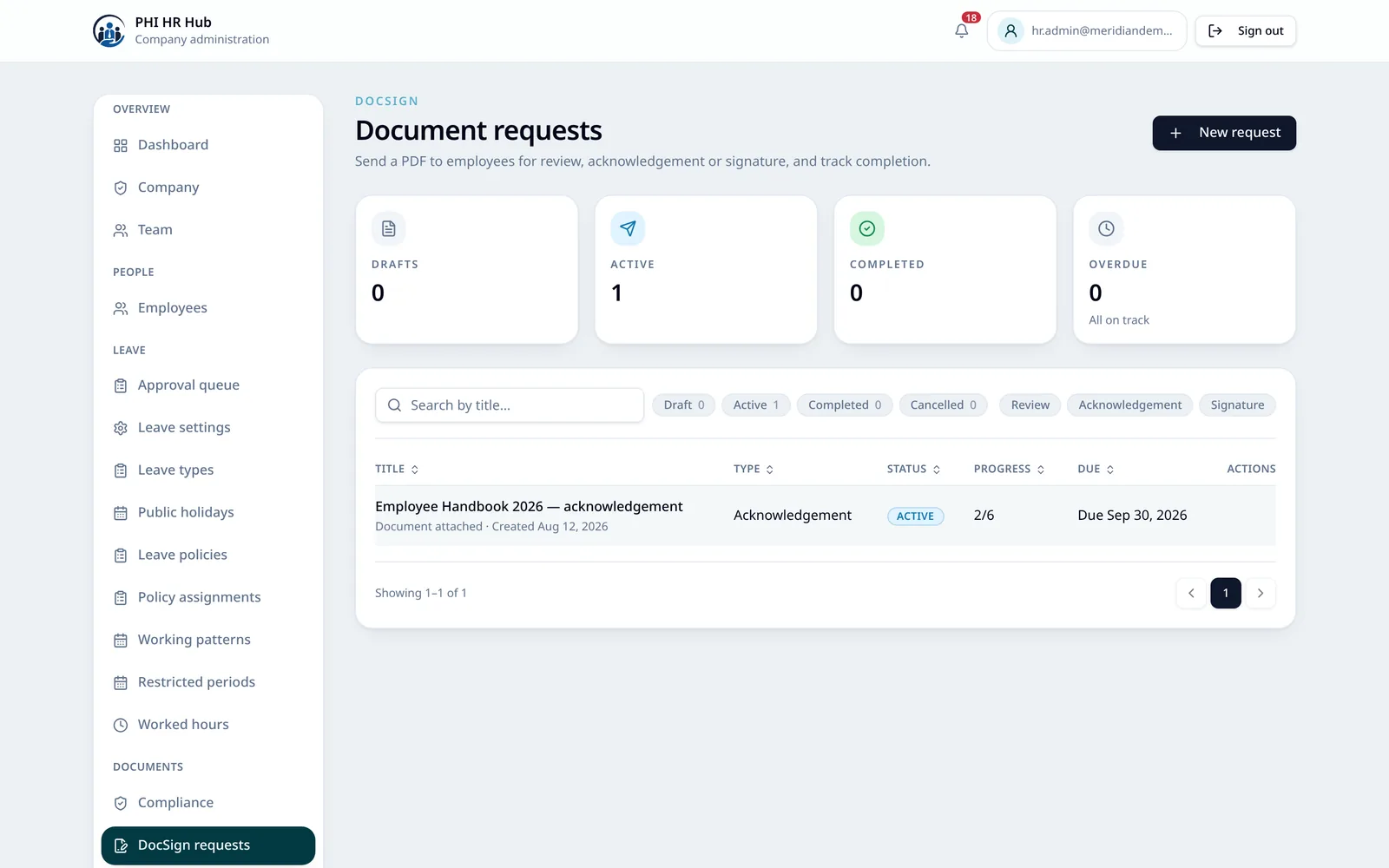Click the Policy assignments clipboard icon
This screenshot has width=1389, height=868.
[x=121, y=597]
